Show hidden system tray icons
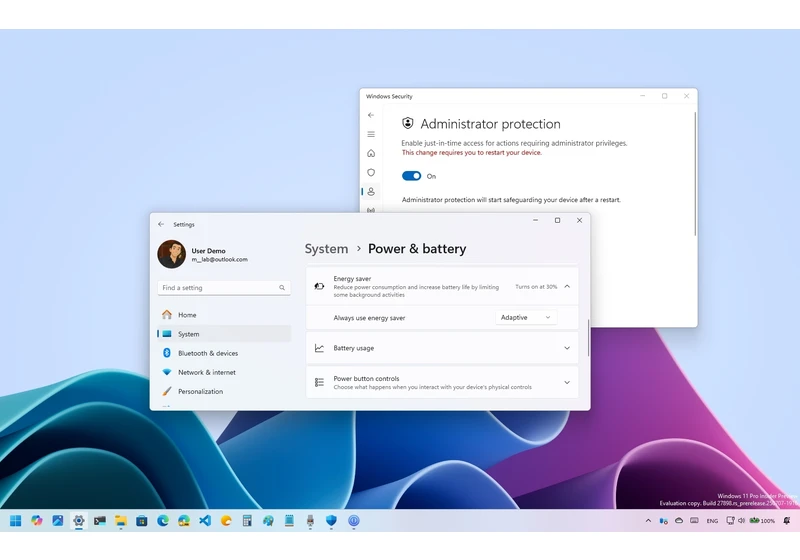 pyautogui.click(x=648, y=521)
